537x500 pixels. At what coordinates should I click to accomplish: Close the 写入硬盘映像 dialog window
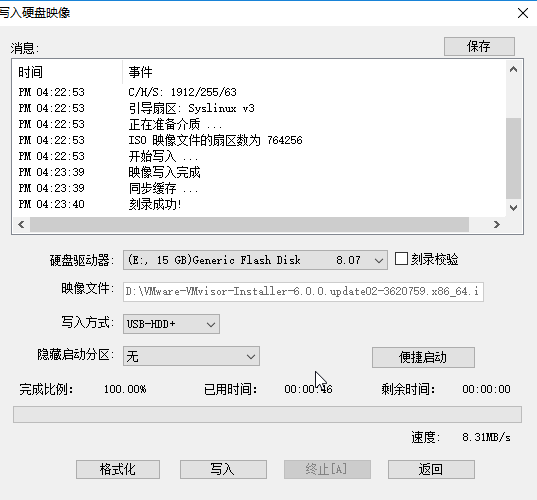(523, 13)
